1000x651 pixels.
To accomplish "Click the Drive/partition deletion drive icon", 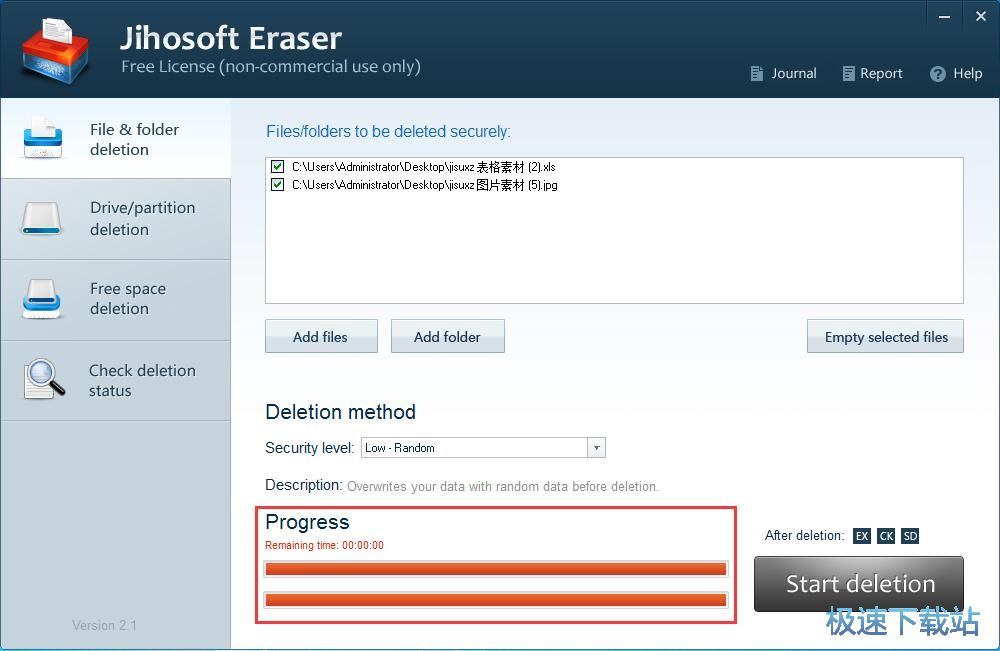I will (x=44, y=218).
